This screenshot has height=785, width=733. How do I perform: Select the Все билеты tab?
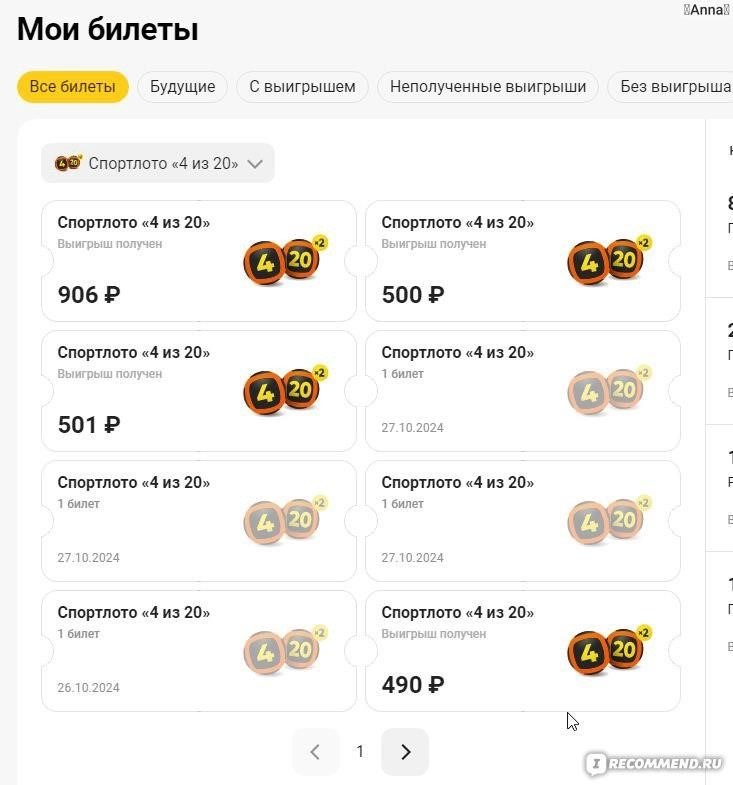[73, 87]
